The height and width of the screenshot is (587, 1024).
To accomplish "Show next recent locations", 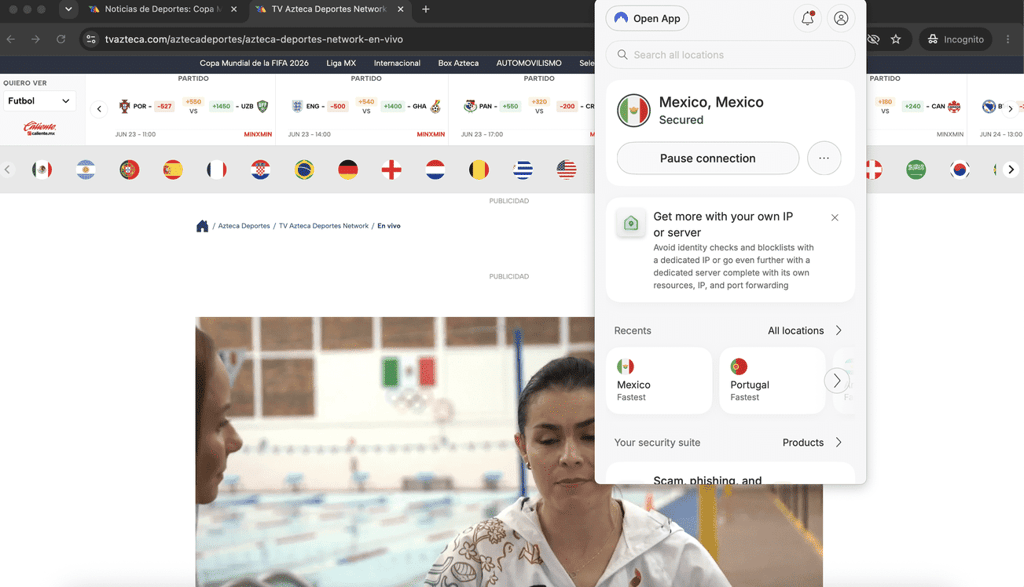I will pyautogui.click(x=837, y=380).
